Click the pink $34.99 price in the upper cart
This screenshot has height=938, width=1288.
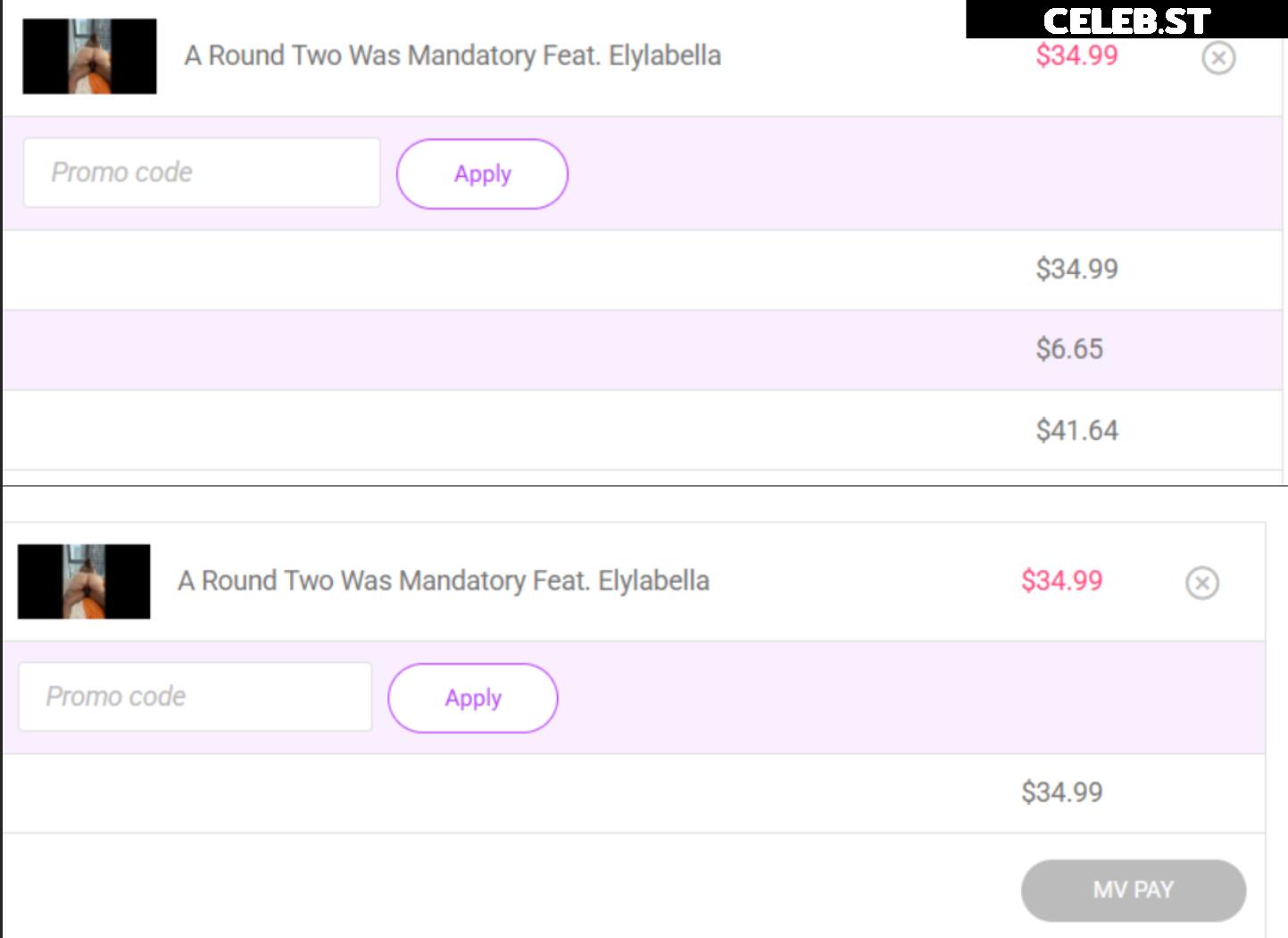[x=1076, y=55]
